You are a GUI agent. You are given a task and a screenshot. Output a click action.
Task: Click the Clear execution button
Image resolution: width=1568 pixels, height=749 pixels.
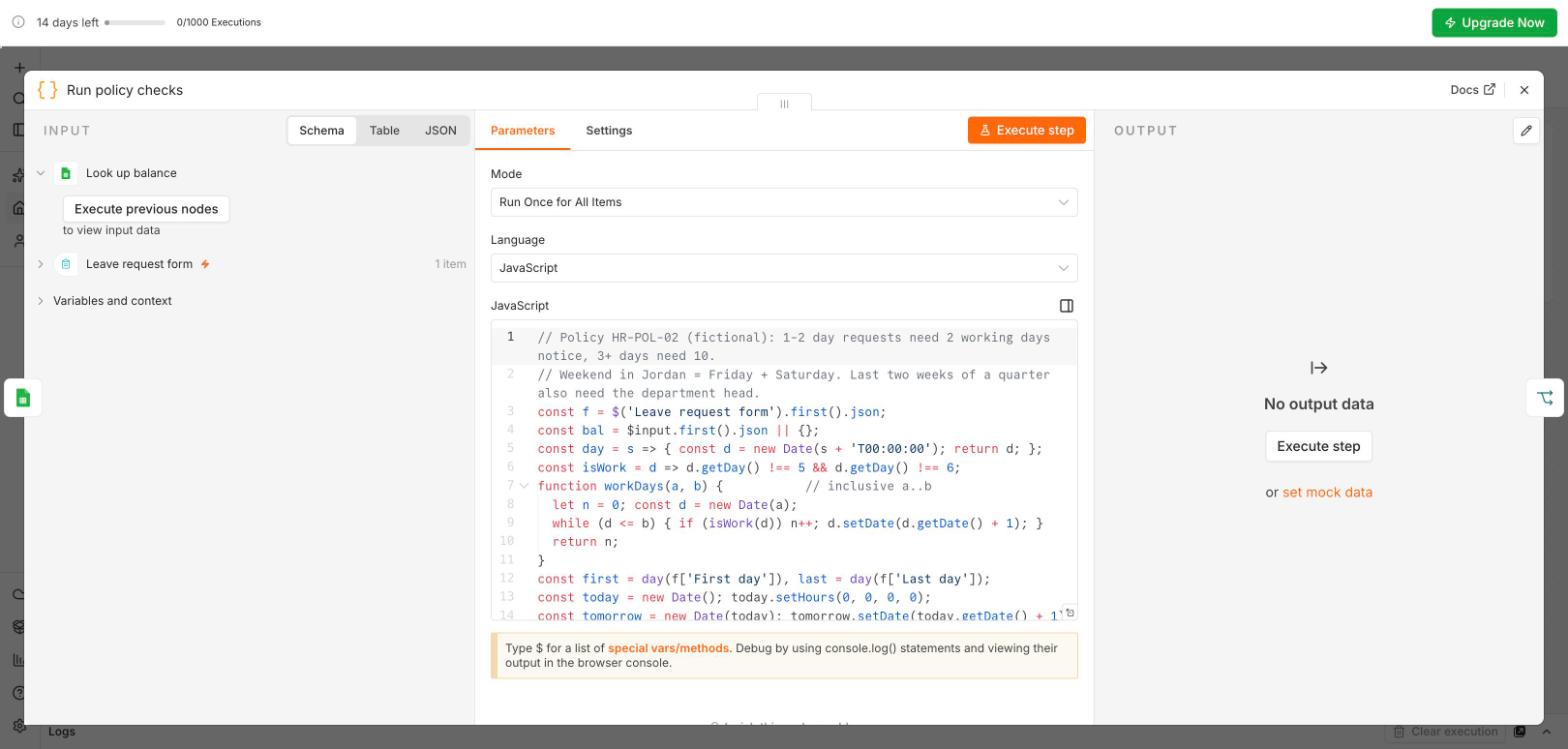[1446, 732]
